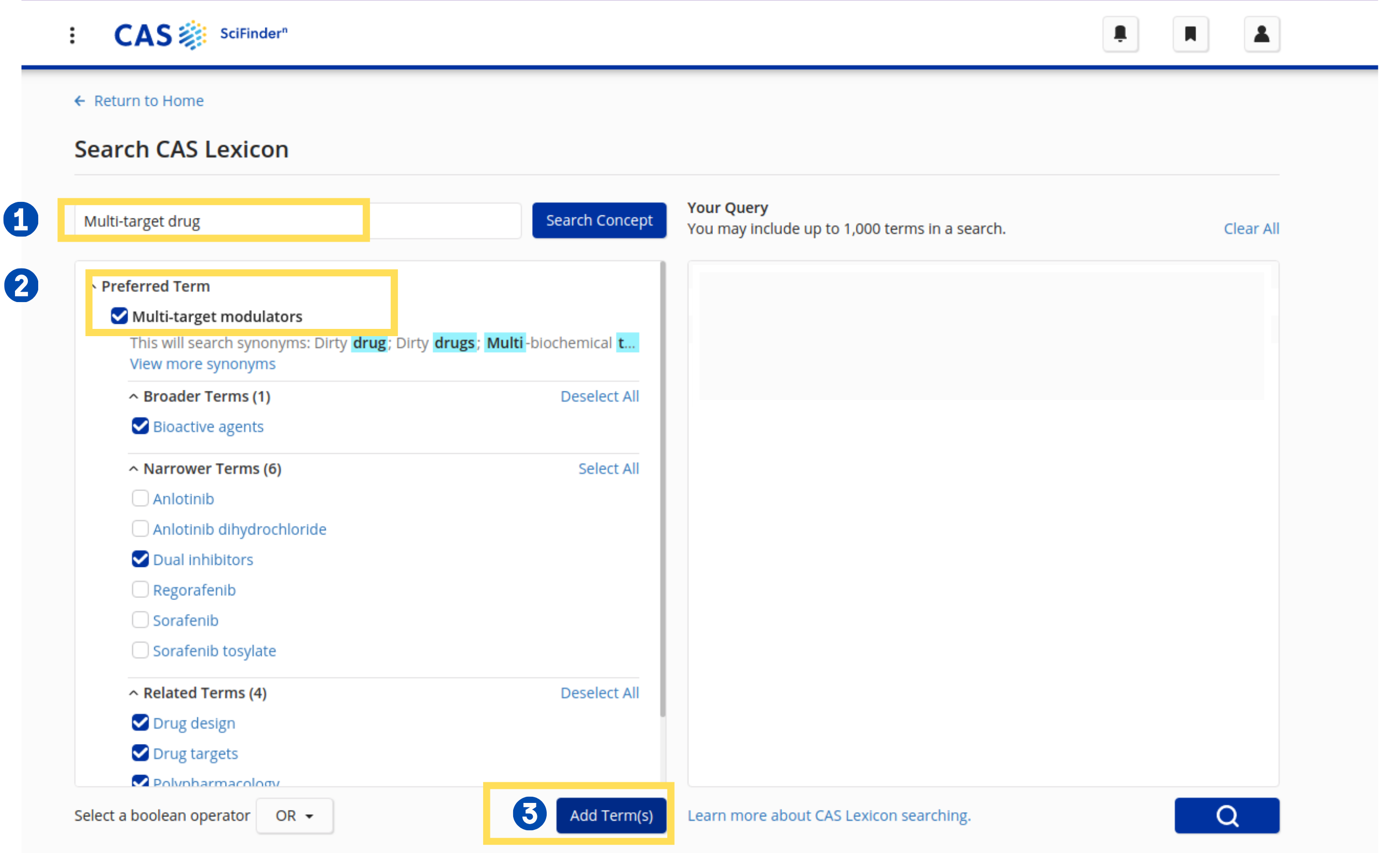Click View more synonyms link

[202, 364]
